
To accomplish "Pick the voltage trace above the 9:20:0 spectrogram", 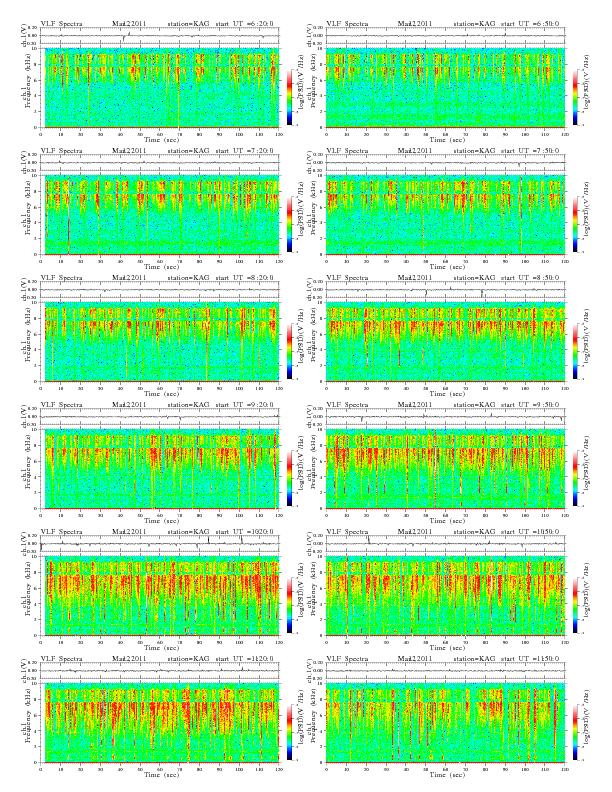I will [x=160, y=417].
